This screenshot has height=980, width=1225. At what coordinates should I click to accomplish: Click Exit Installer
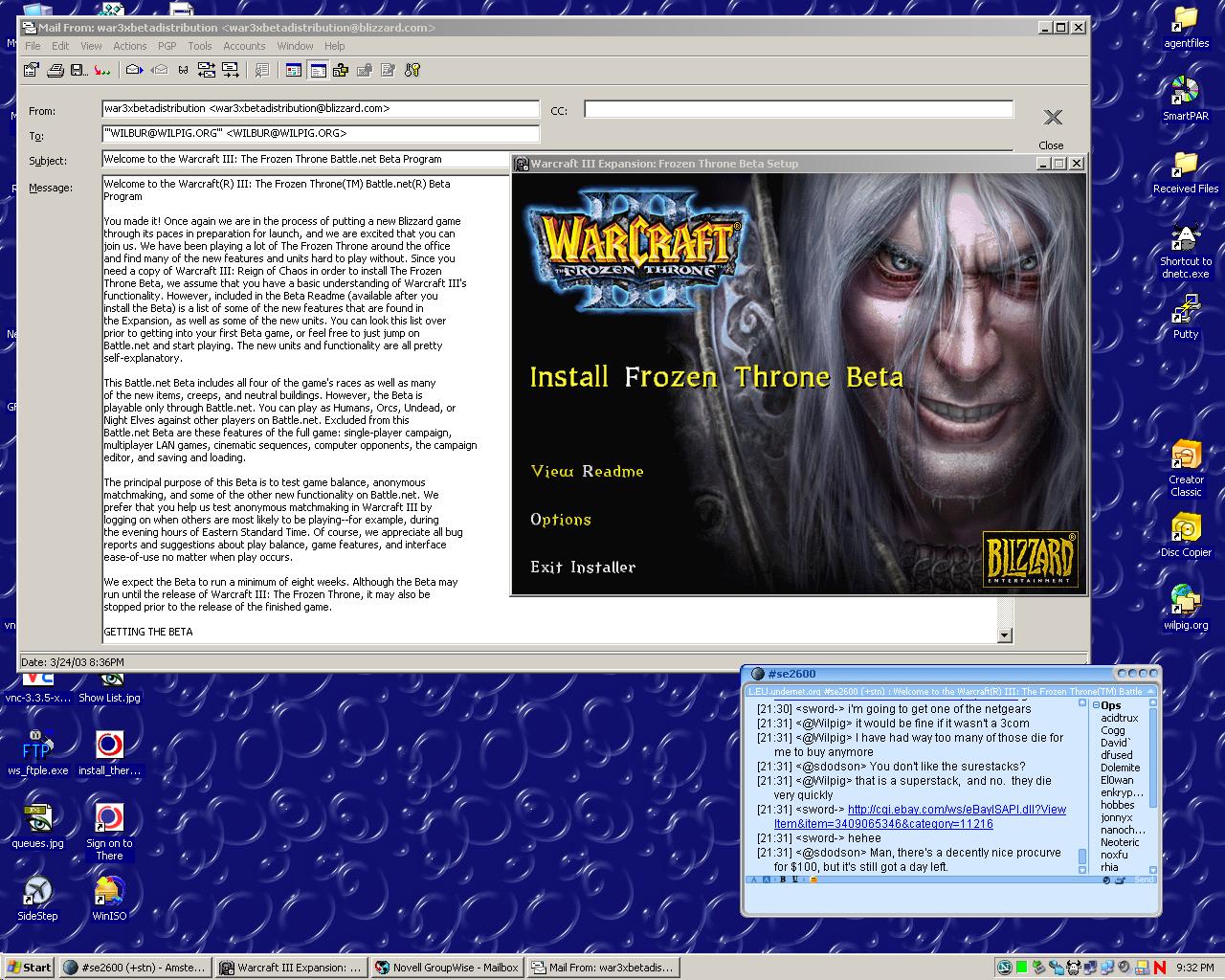click(x=584, y=567)
